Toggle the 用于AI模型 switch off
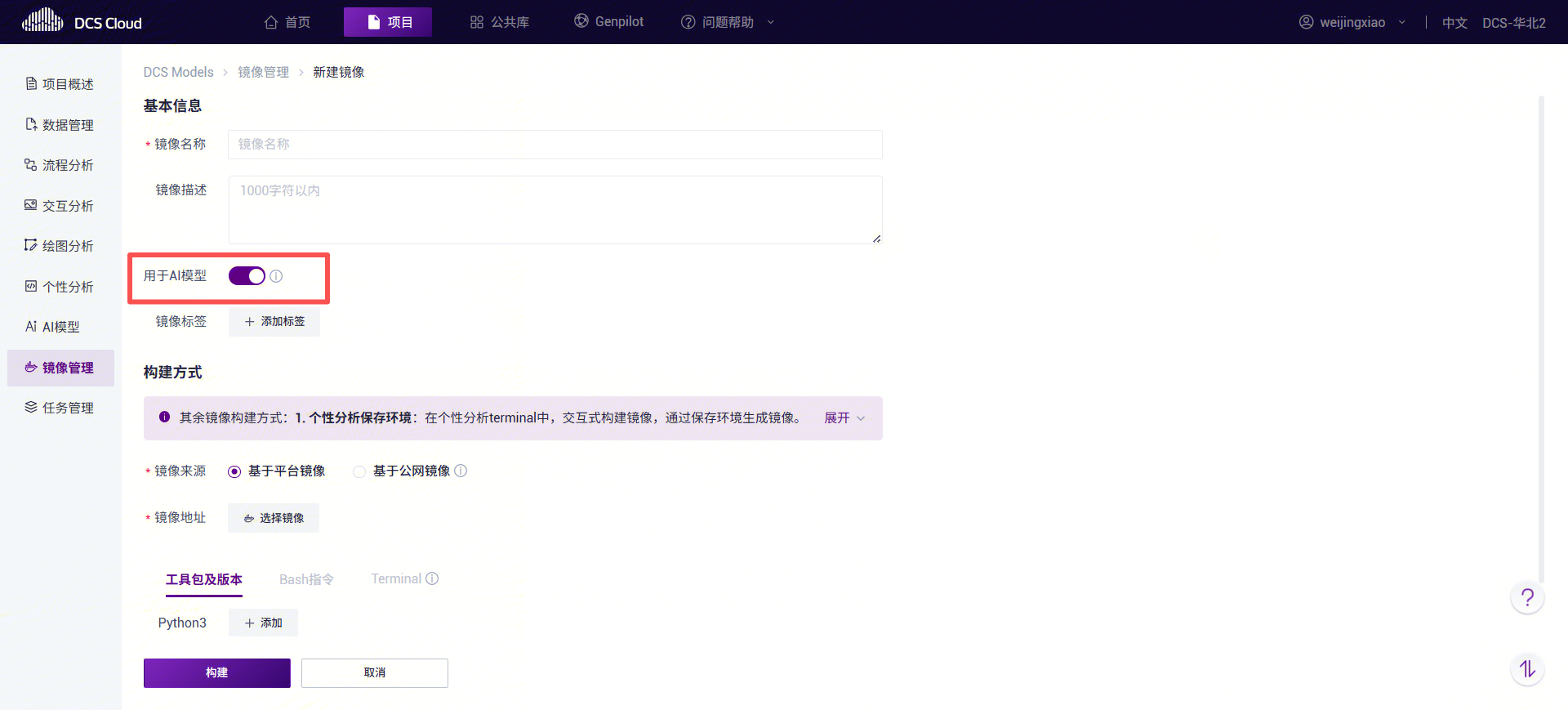Image resolution: width=1568 pixels, height=710 pixels. pos(247,276)
